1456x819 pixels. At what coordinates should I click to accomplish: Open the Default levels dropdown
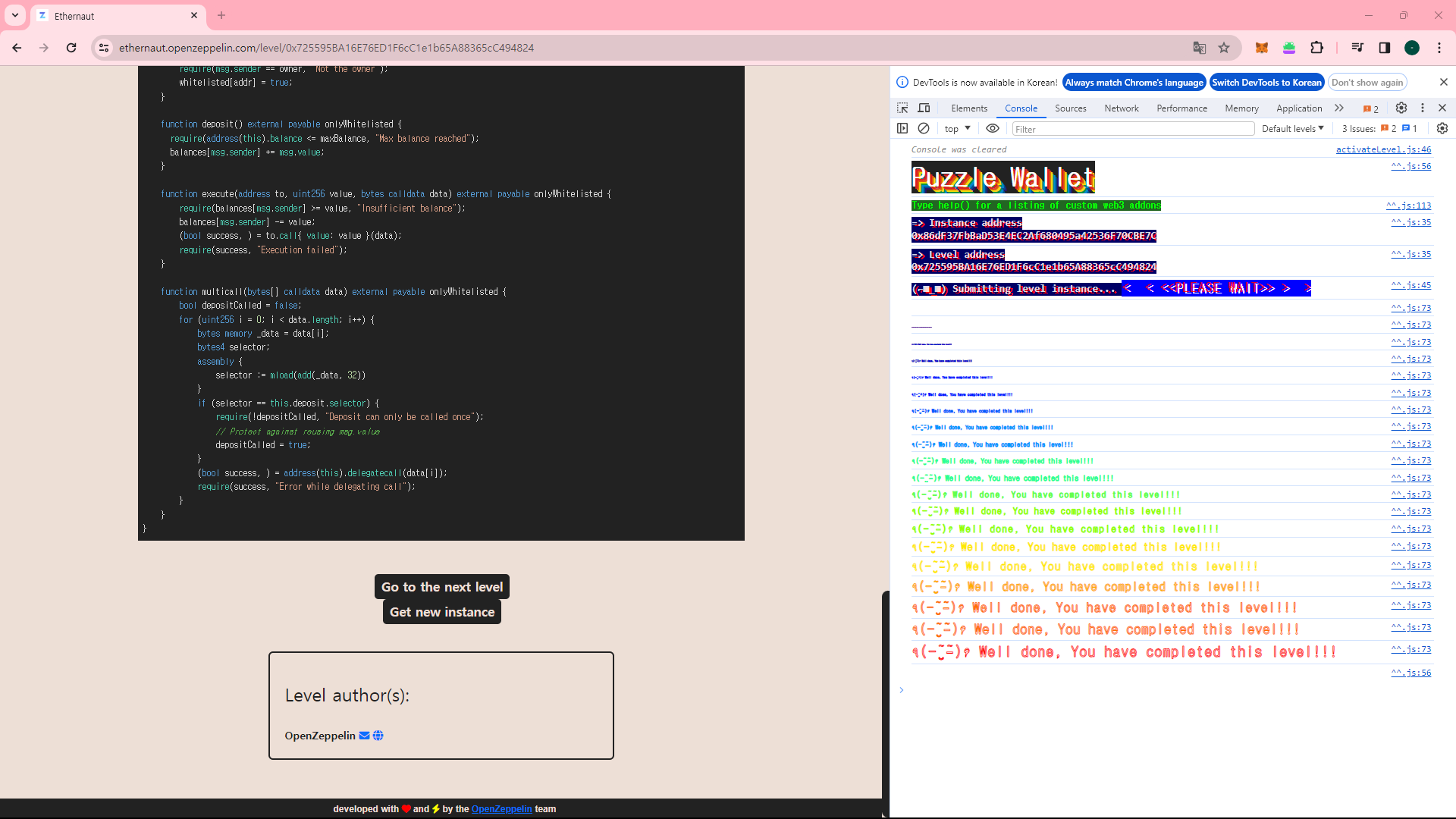click(1293, 129)
